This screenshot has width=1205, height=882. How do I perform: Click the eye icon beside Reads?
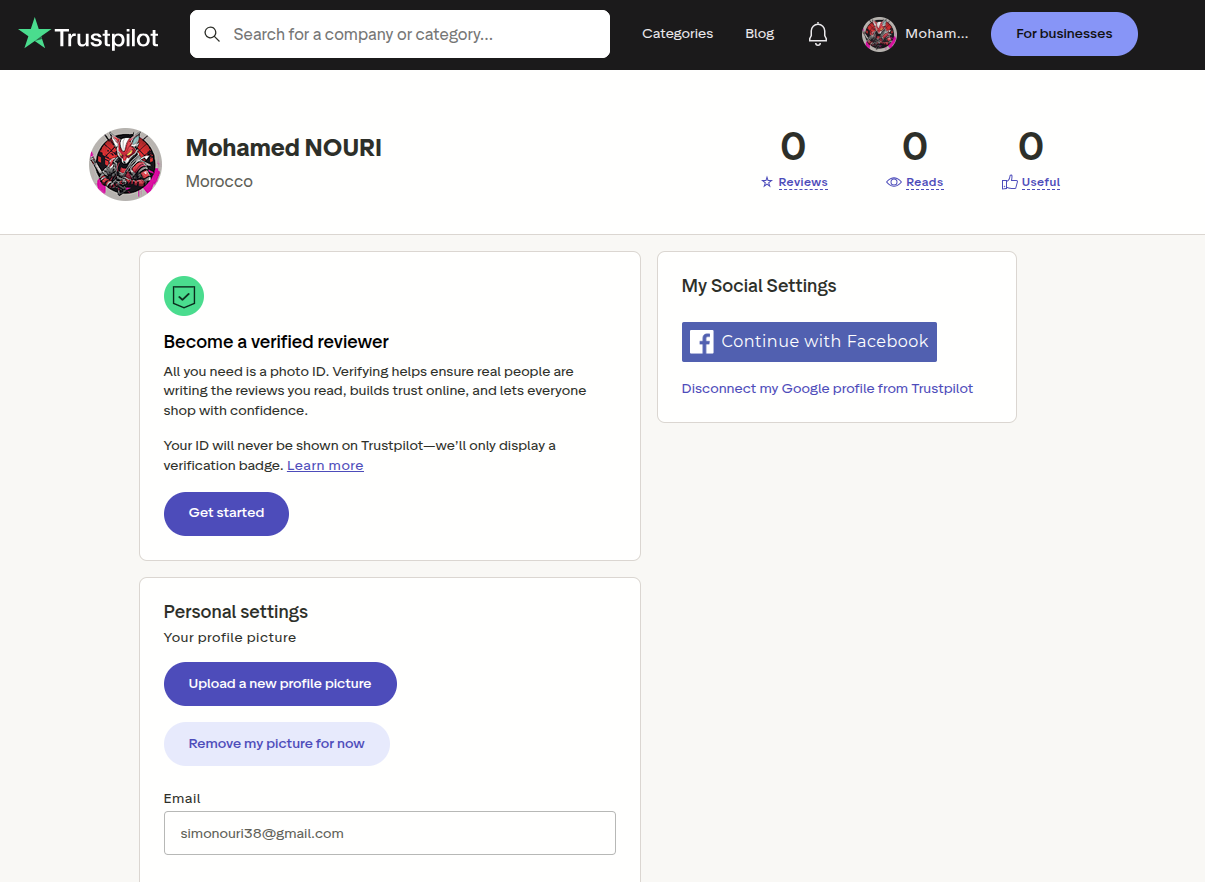[894, 182]
